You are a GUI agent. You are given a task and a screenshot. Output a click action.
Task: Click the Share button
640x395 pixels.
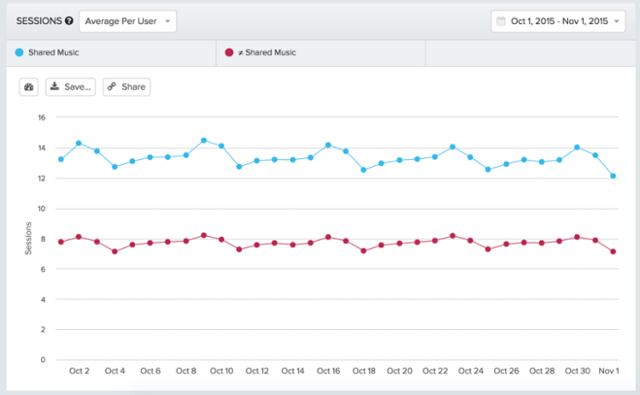127,87
